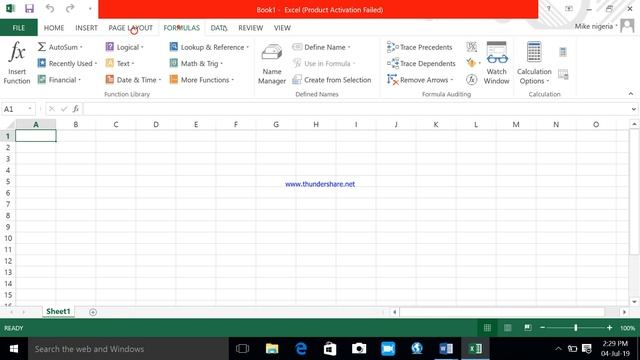The image size is (640, 360).
Task: Click the zoom in plus button
Action: (609, 328)
